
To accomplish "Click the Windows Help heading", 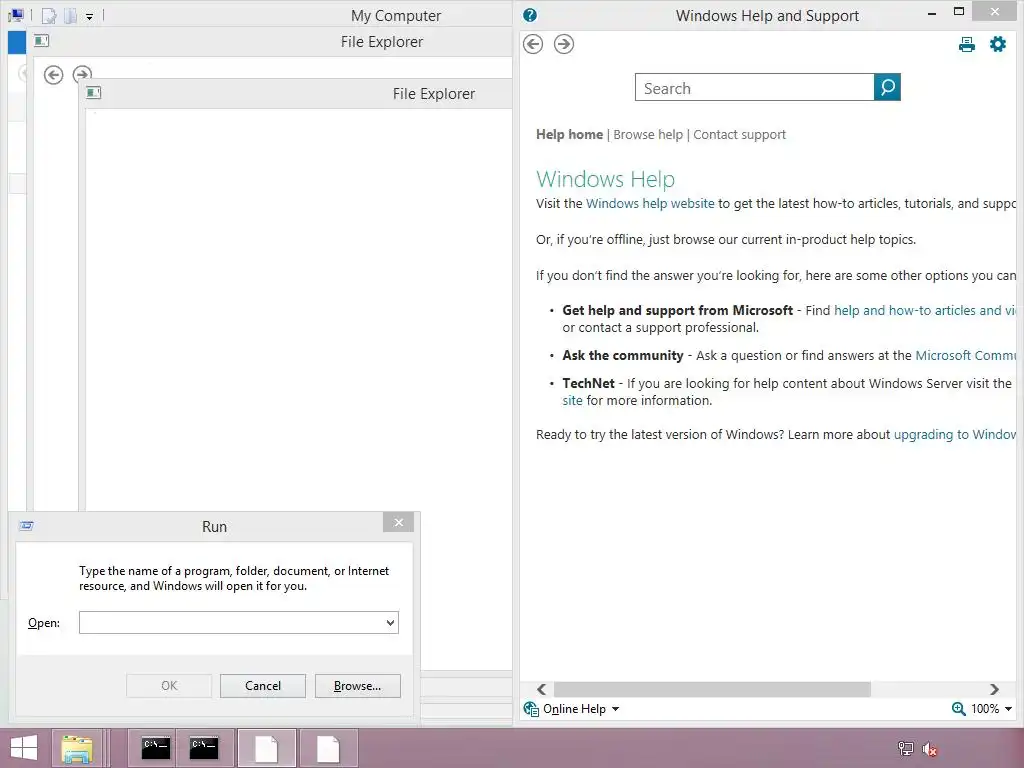I will [605, 178].
